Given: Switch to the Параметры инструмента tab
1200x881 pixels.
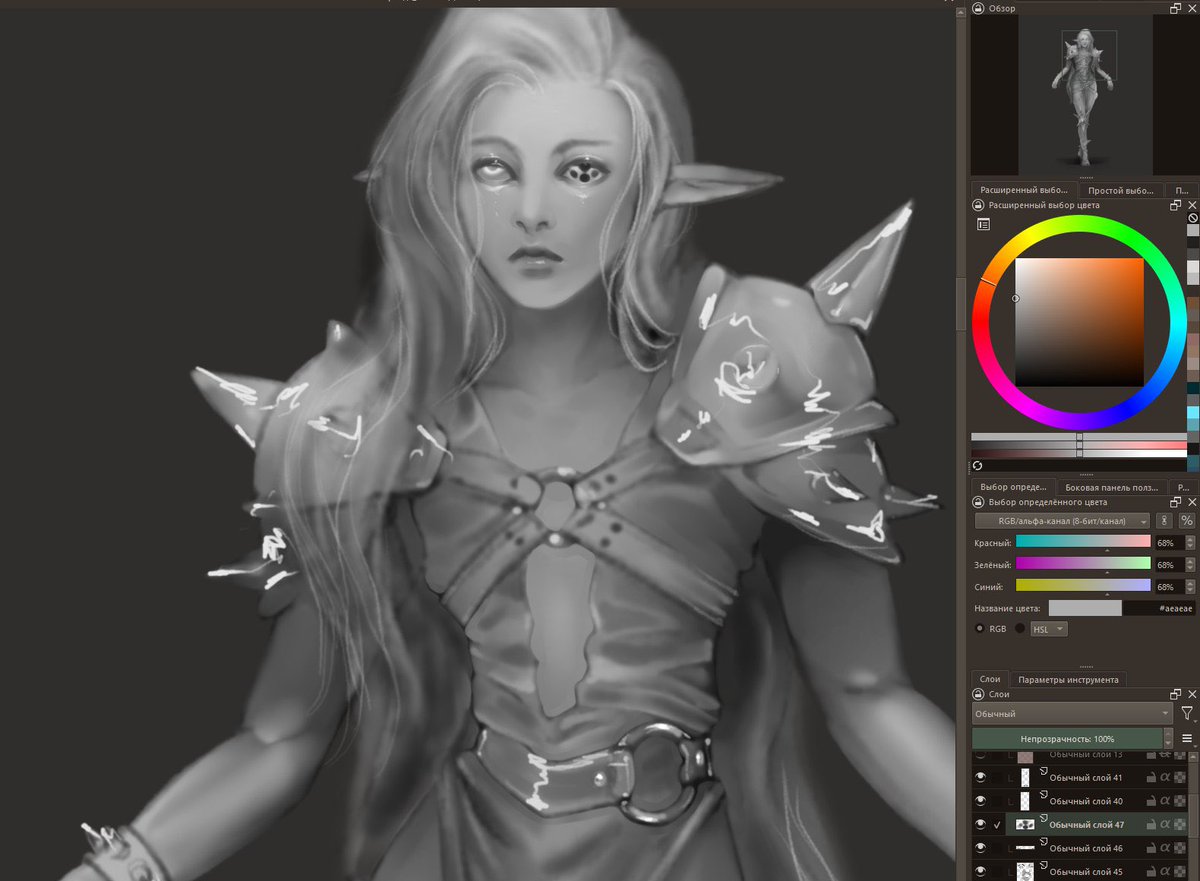Looking at the screenshot, I should point(1067,679).
